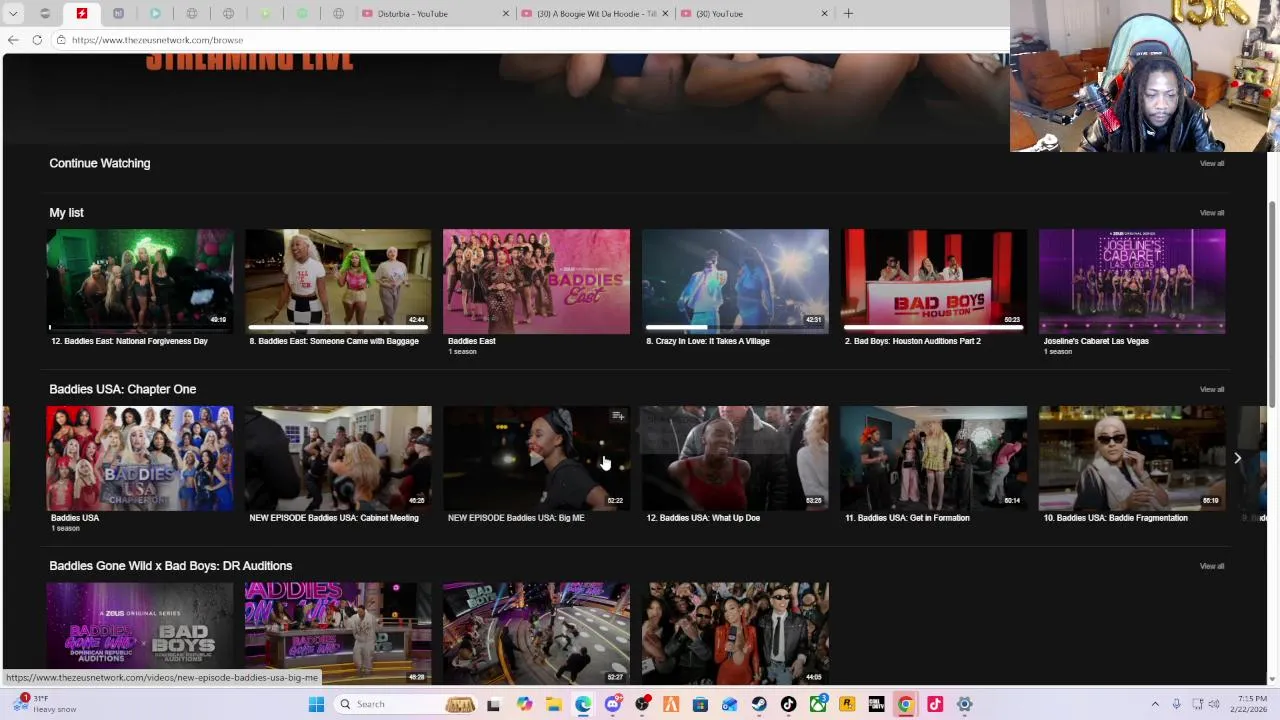1280x720 pixels.
Task: Open the pink TikTok Studio taskbar icon
Action: tap(935, 704)
